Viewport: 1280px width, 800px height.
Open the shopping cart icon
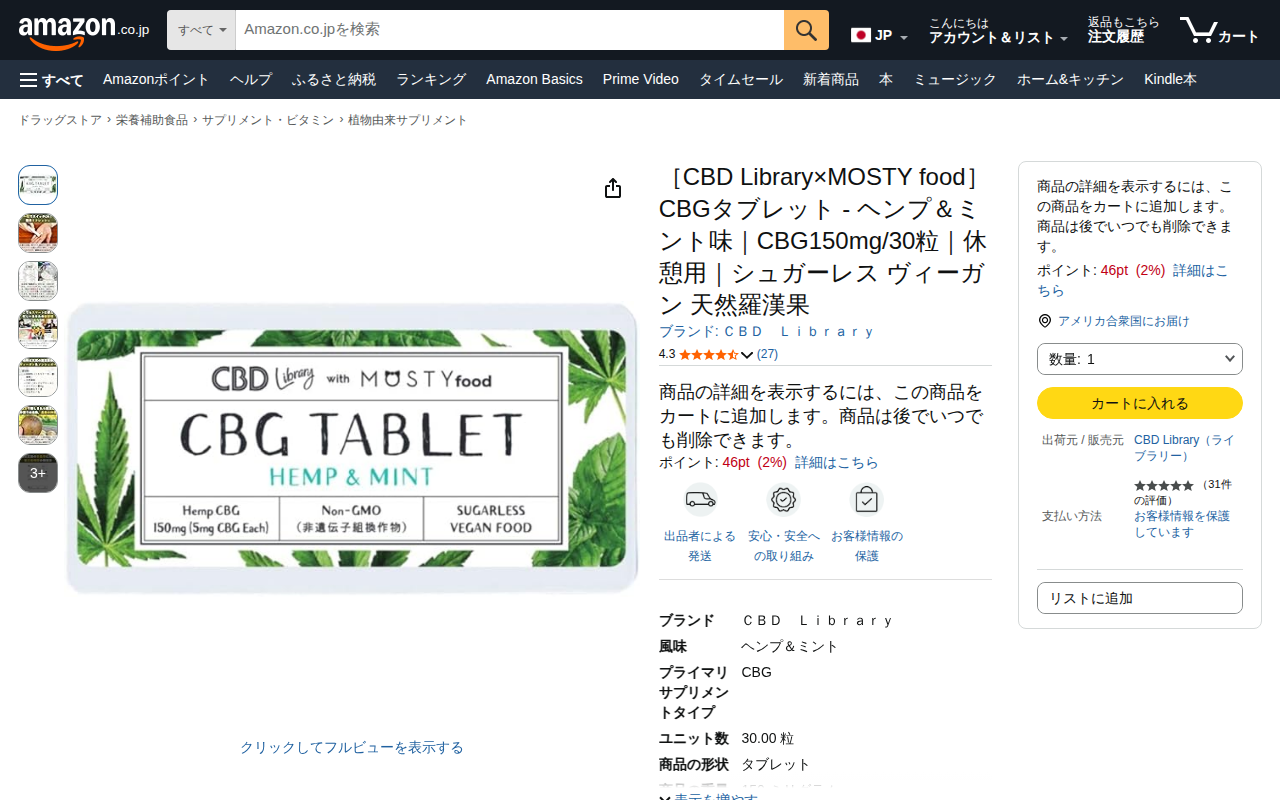[x=1197, y=30]
